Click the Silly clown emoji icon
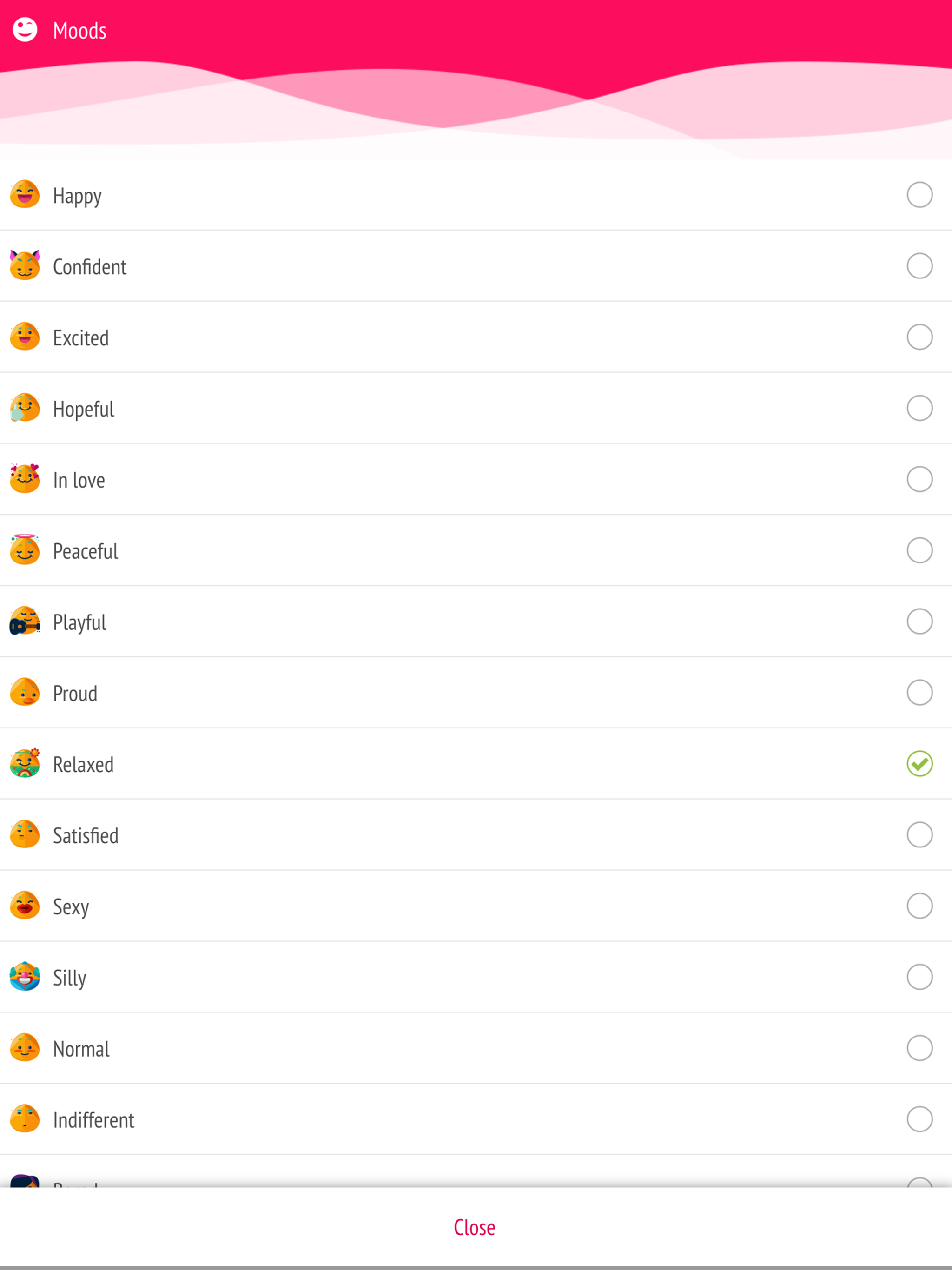Screen dimensions: 952x1270 pos(25,976)
